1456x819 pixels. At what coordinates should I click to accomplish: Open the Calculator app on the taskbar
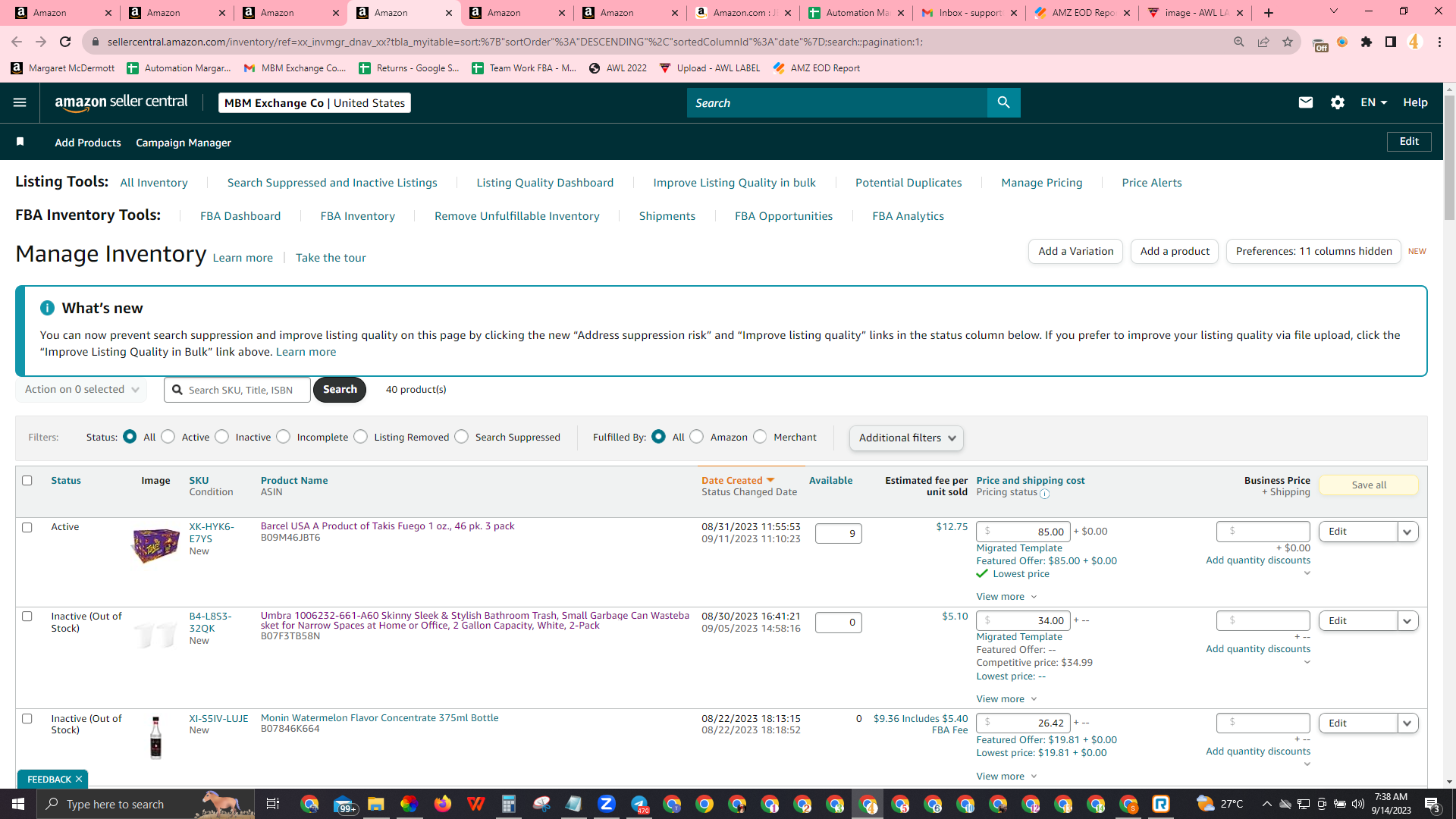[x=508, y=804]
